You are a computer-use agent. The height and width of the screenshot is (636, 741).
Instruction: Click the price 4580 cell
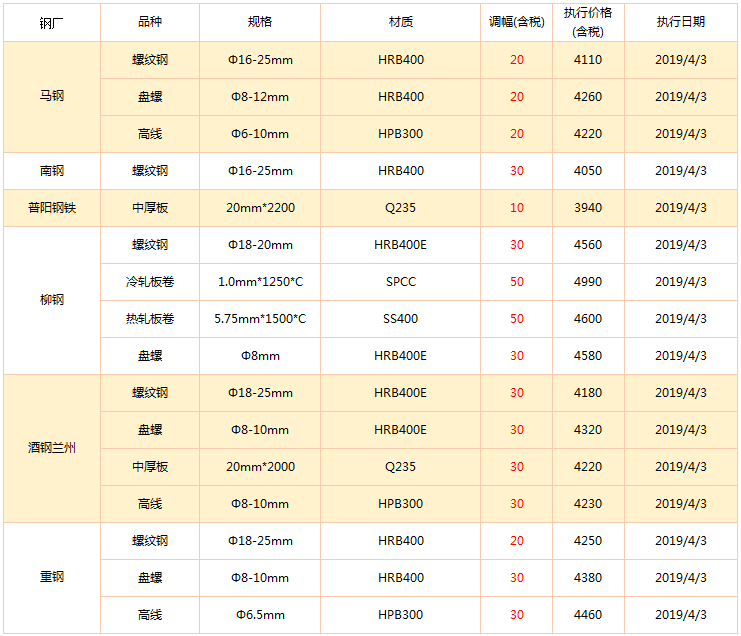coord(588,356)
